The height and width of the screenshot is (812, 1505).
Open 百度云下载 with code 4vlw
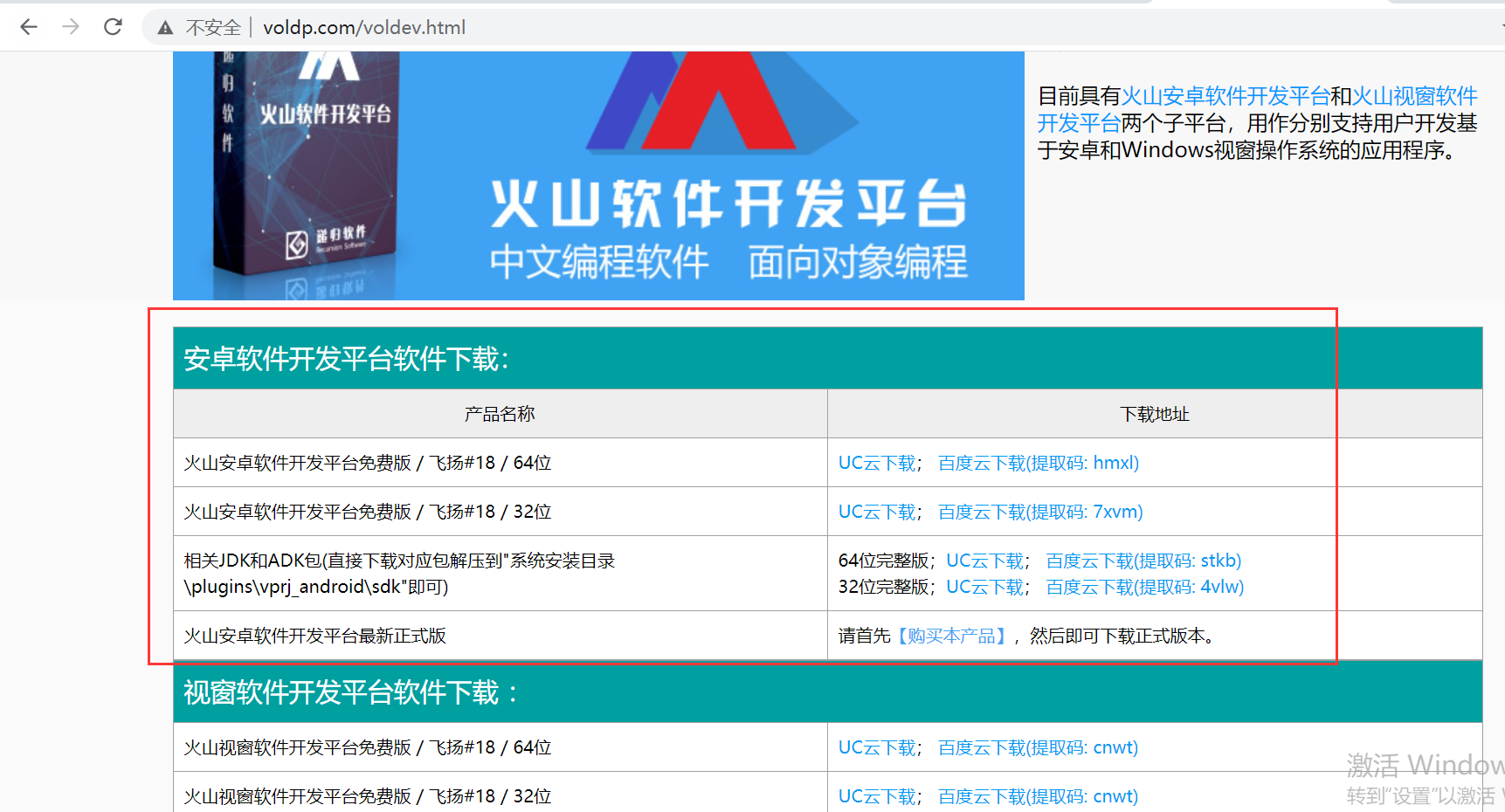point(1145,587)
